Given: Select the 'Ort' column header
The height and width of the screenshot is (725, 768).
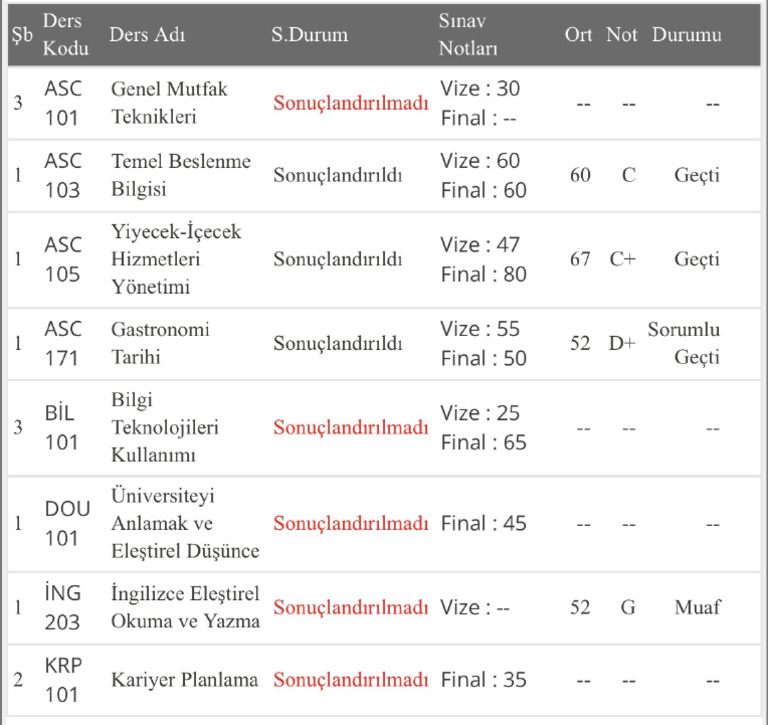Looking at the screenshot, I should (x=578, y=34).
